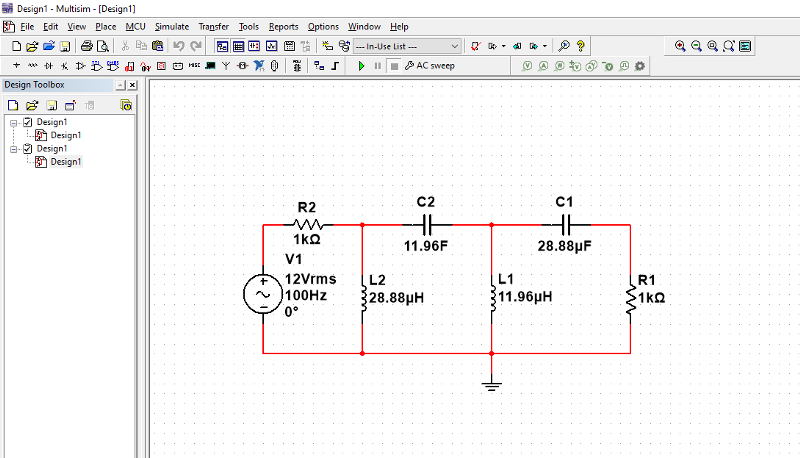Collapse the first Design1 tree node
The width and height of the screenshot is (800, 458).
click(14, 122)
